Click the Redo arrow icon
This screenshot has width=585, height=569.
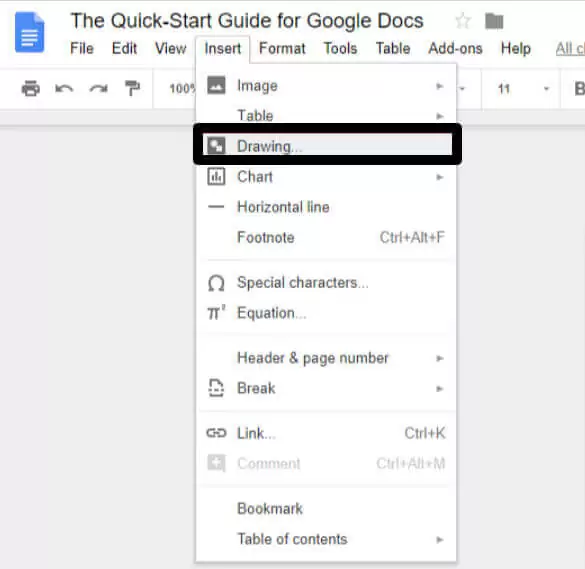[x=98, y=89]
